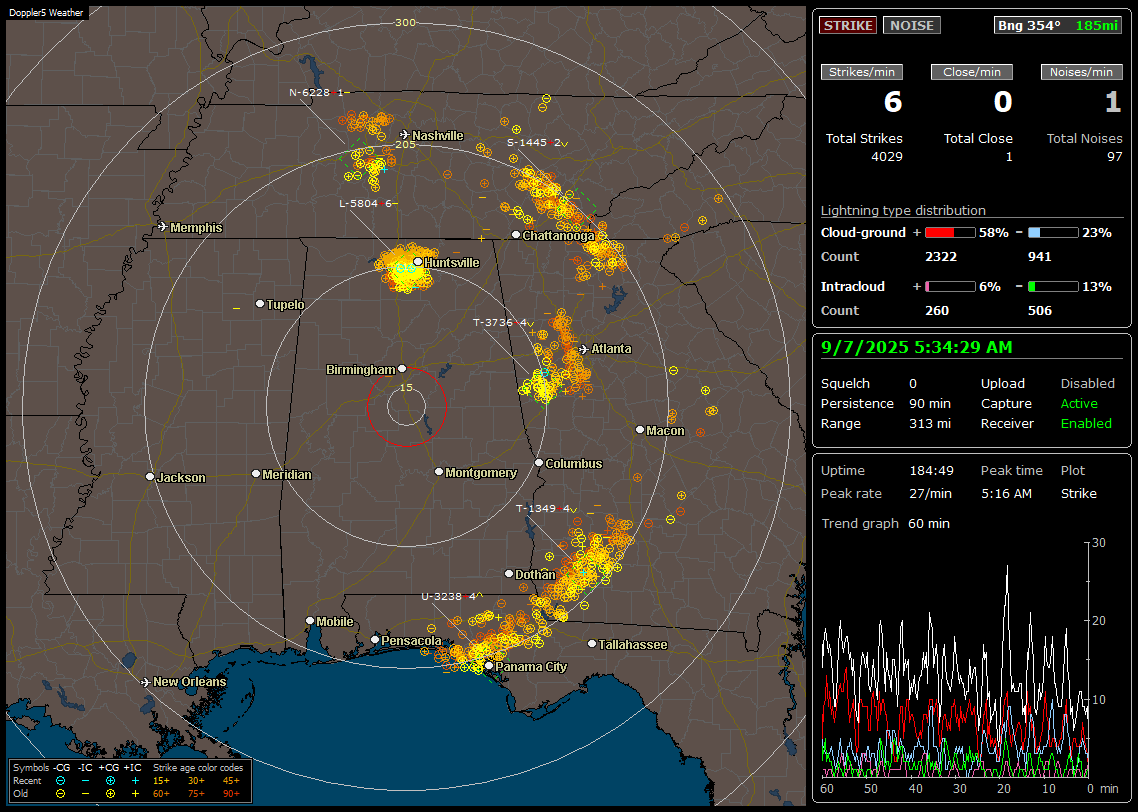The height and width of the screenshot is (812, 1138).
Task: Click the old -IC yellow dash symbol
Action: click(x=86, y=794)
